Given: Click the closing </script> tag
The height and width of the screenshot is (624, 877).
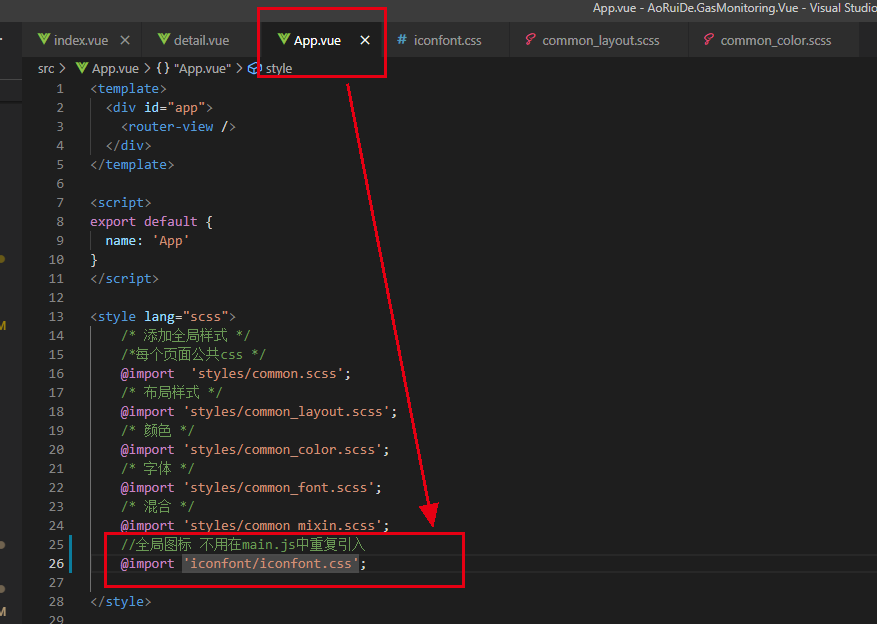Looking at the screenshot, I should pos(125,279).
